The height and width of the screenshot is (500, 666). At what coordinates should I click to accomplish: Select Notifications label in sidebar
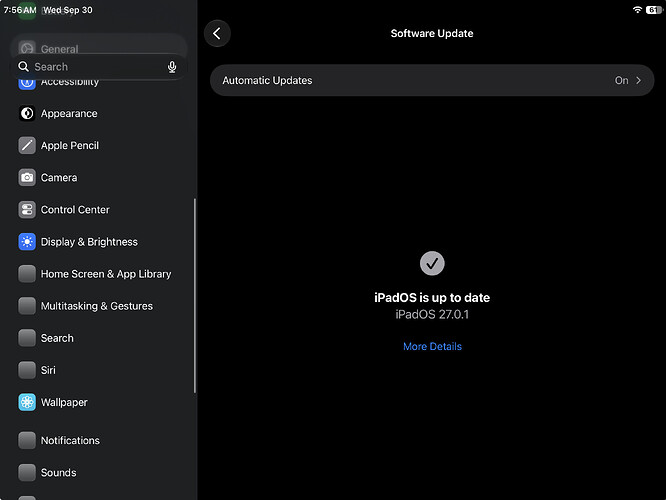[70, 441]
